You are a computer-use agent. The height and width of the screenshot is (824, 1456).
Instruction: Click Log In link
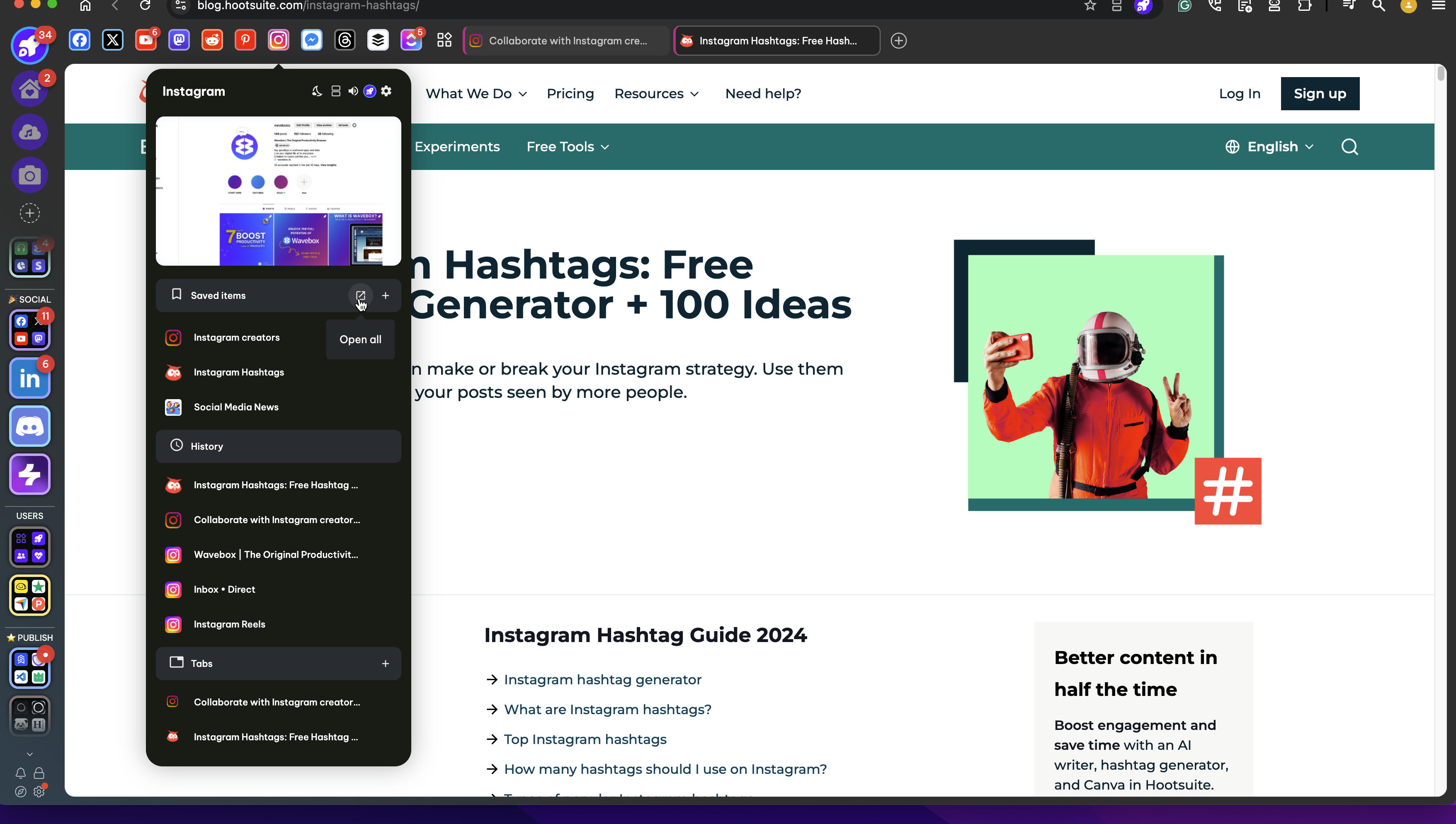[1239, 94]
